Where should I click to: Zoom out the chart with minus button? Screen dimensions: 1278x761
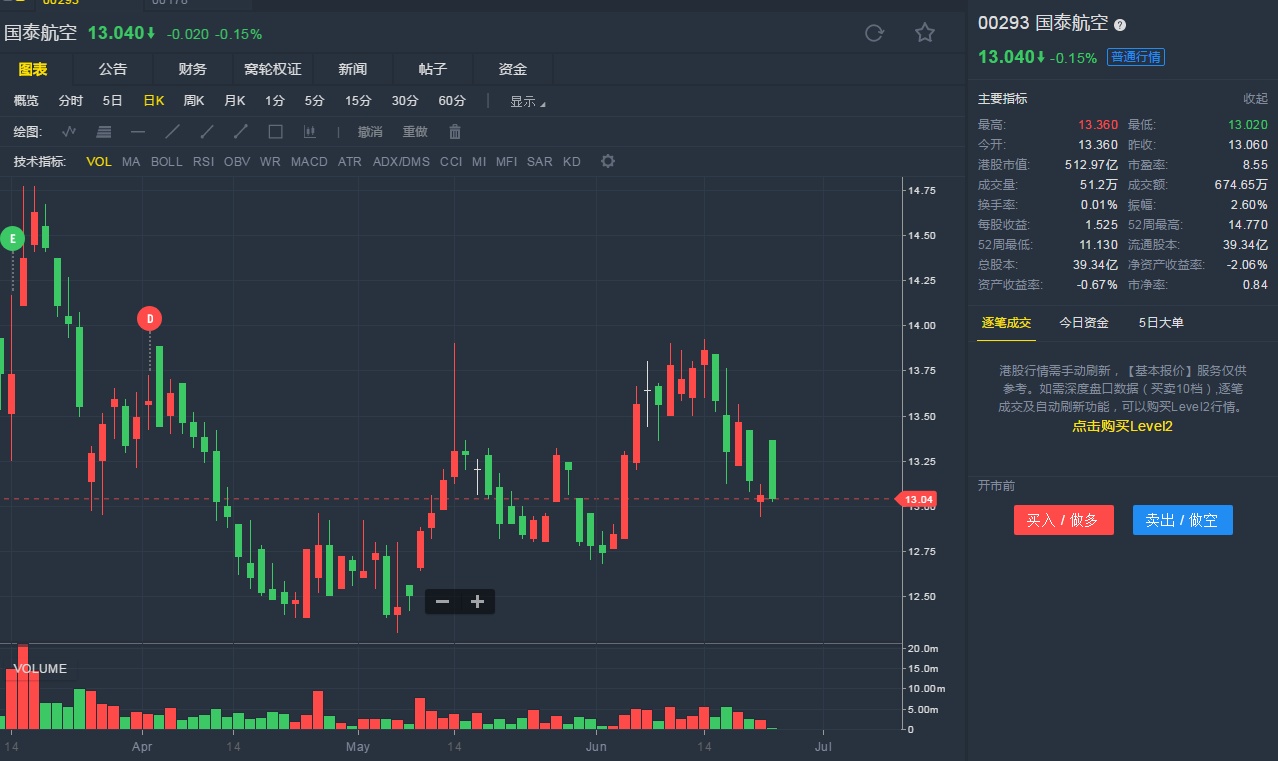[442, 601]
